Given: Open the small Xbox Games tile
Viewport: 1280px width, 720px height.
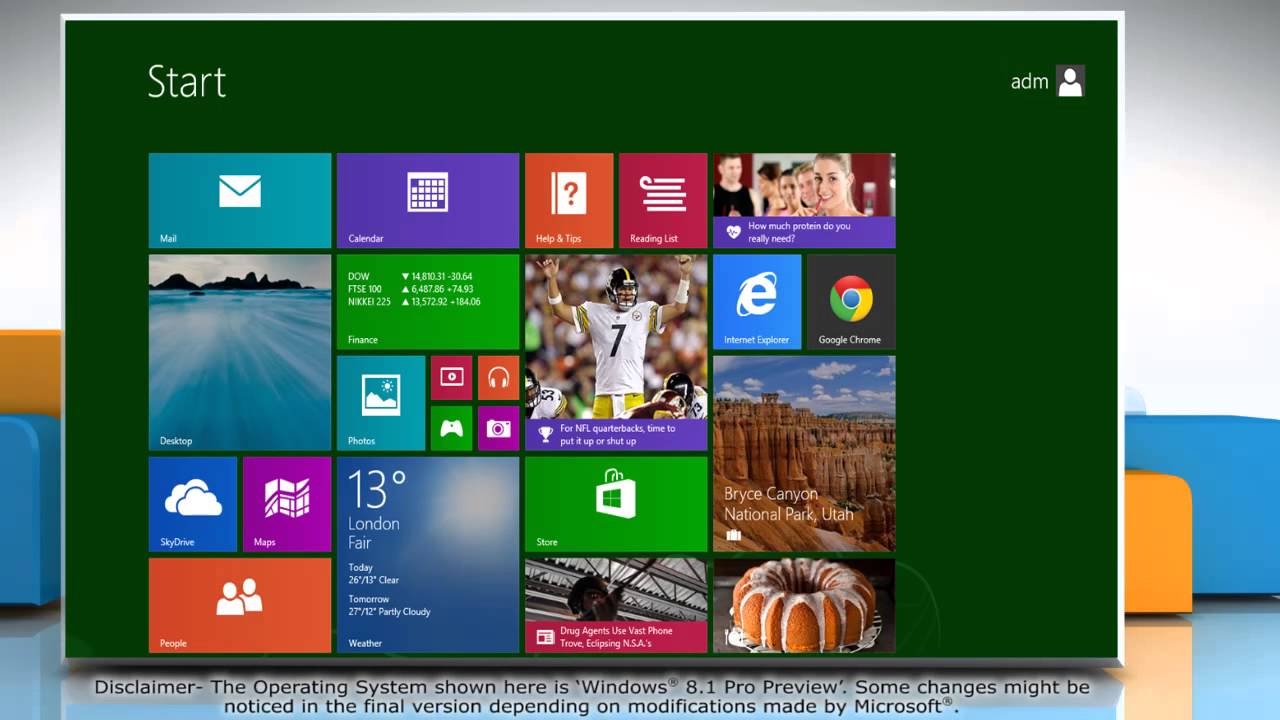Looking at the screenshot, I should (x=452, y=428).
